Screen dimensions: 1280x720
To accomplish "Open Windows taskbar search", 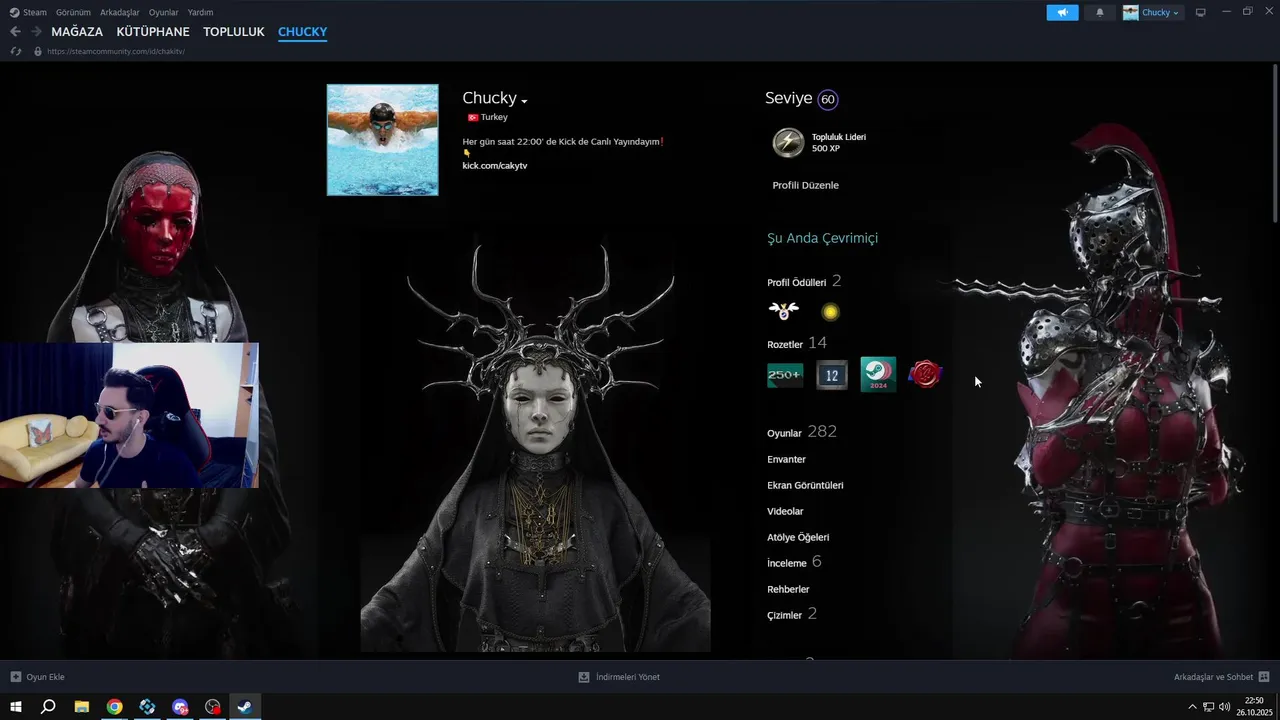I will point(48,706).
